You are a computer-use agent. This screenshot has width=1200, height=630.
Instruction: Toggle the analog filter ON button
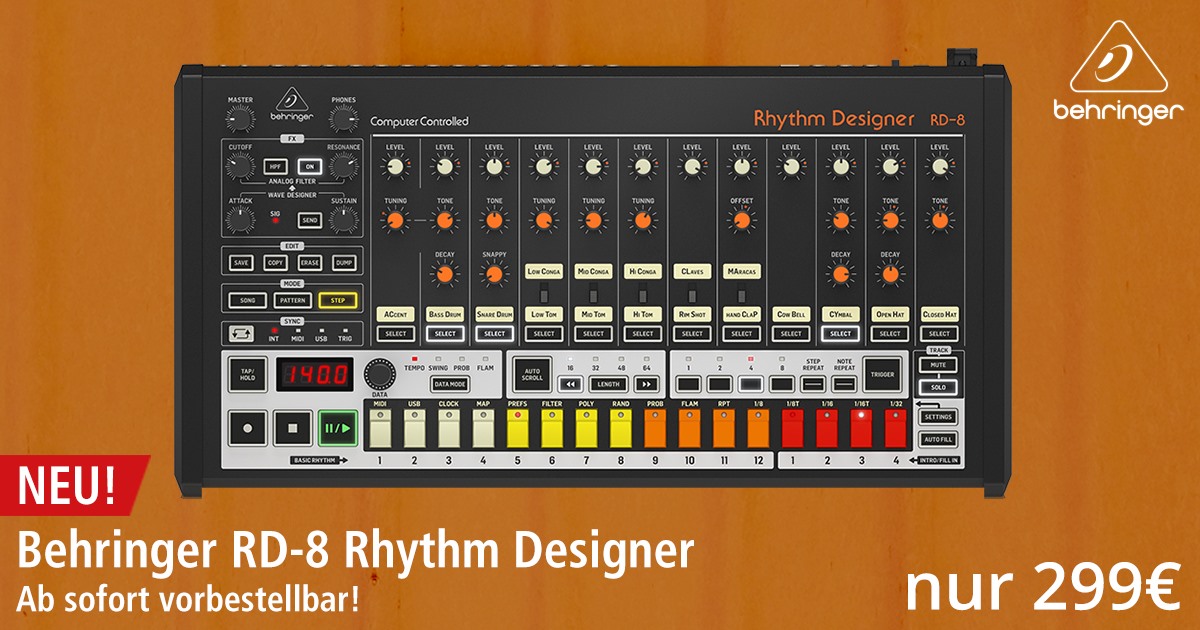[x=310, y=167]
